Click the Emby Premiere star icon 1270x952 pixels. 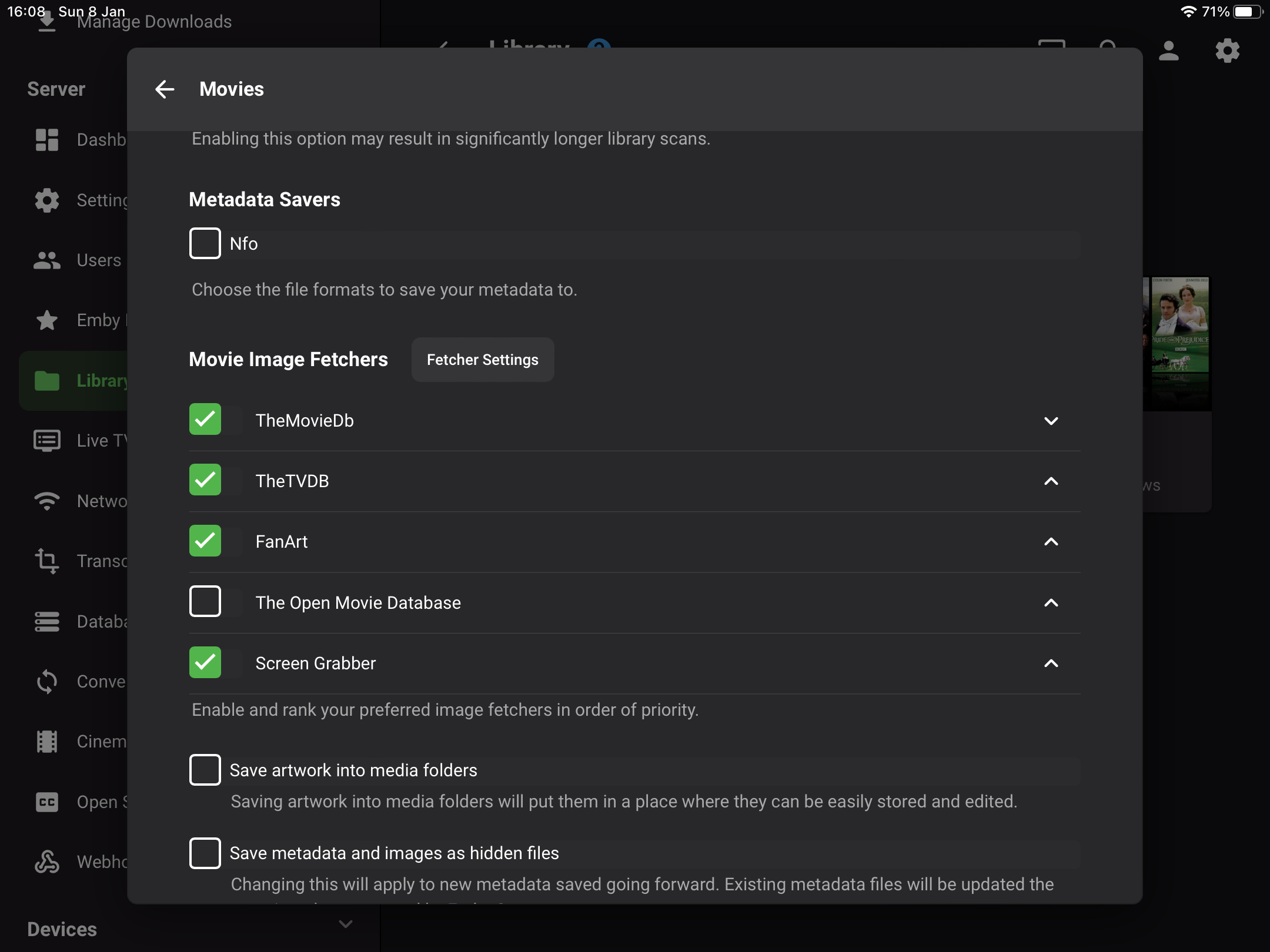[47, 320]
